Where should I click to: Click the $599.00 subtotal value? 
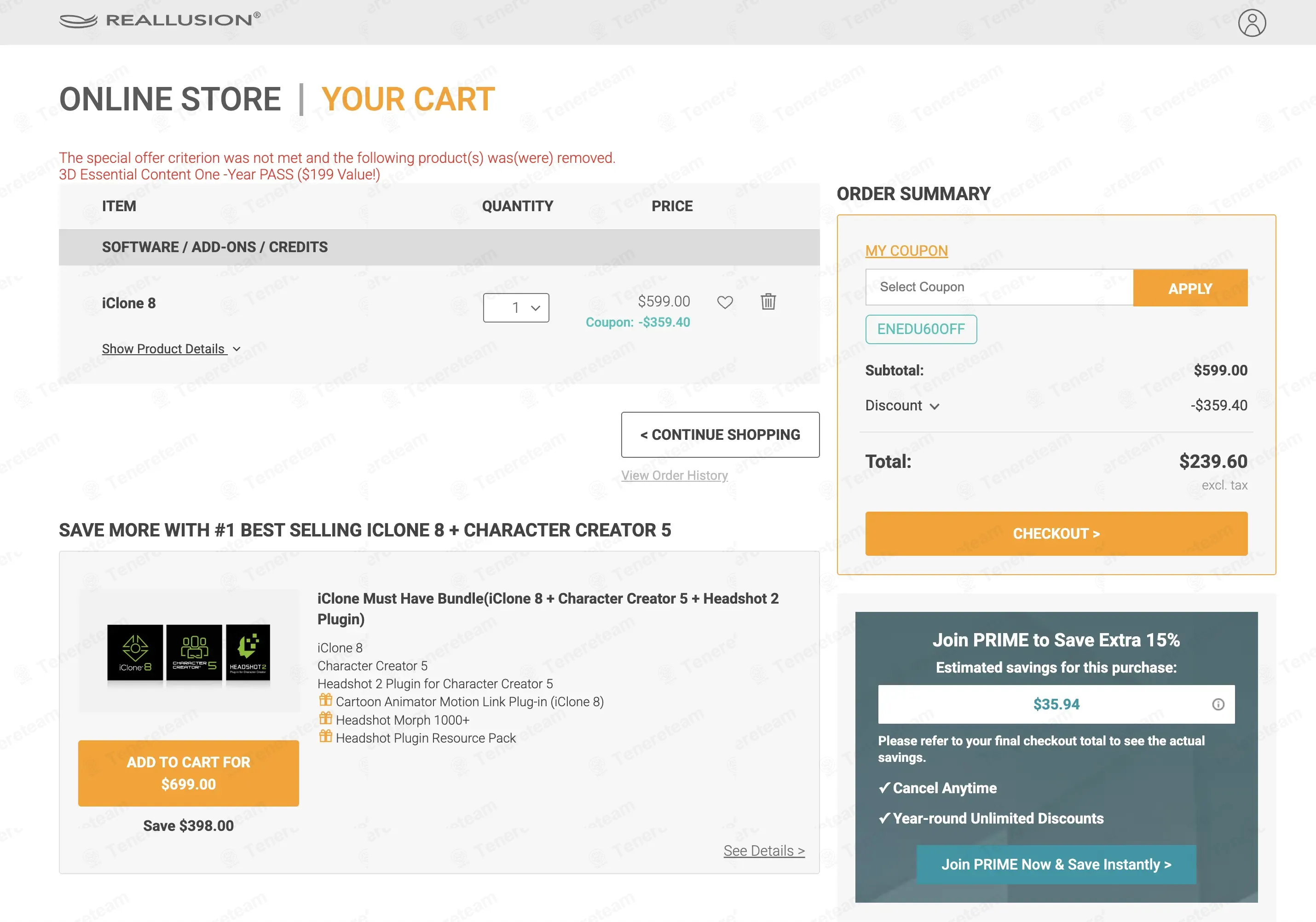pos(1220,370)
